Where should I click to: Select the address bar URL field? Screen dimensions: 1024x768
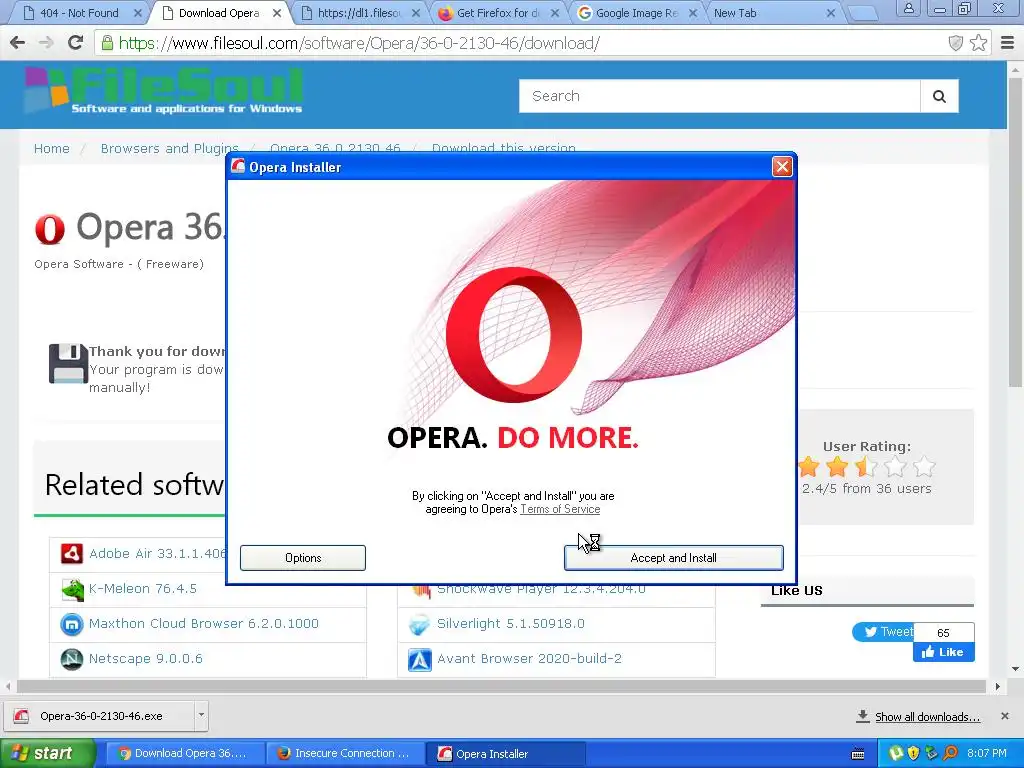tap(522, 43)
